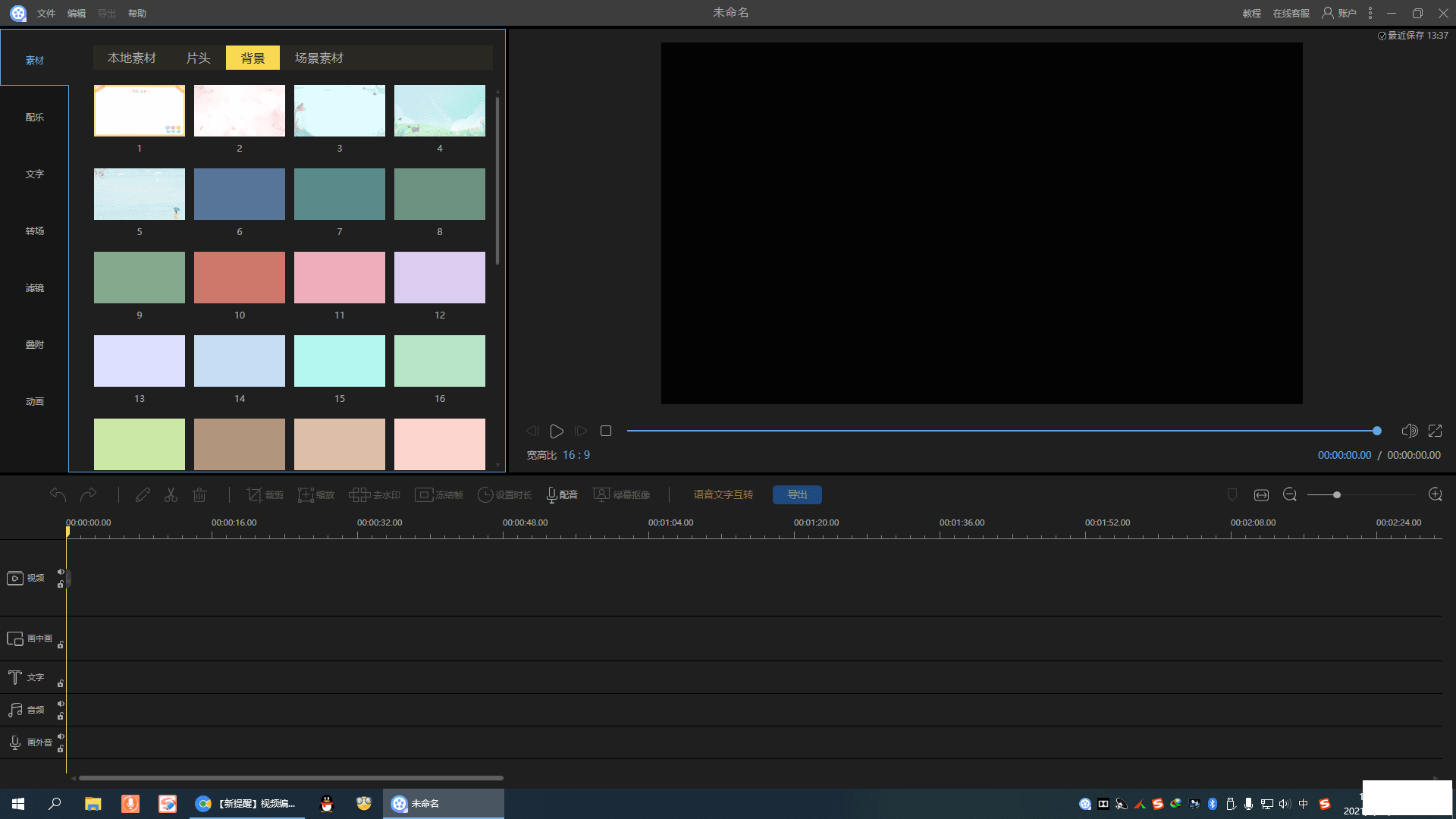Image resolution: width=1456 pixels, height=819 pixels.
Task: Mute the 画外音 voiceover track
Action: [x=61, y=736]
